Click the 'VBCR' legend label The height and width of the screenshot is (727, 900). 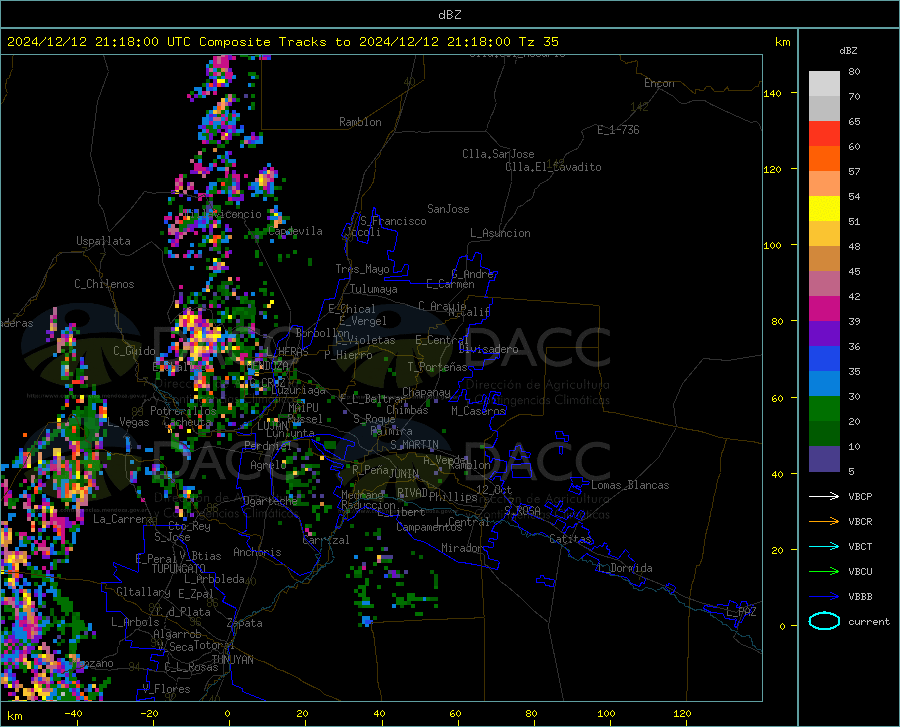860,522
